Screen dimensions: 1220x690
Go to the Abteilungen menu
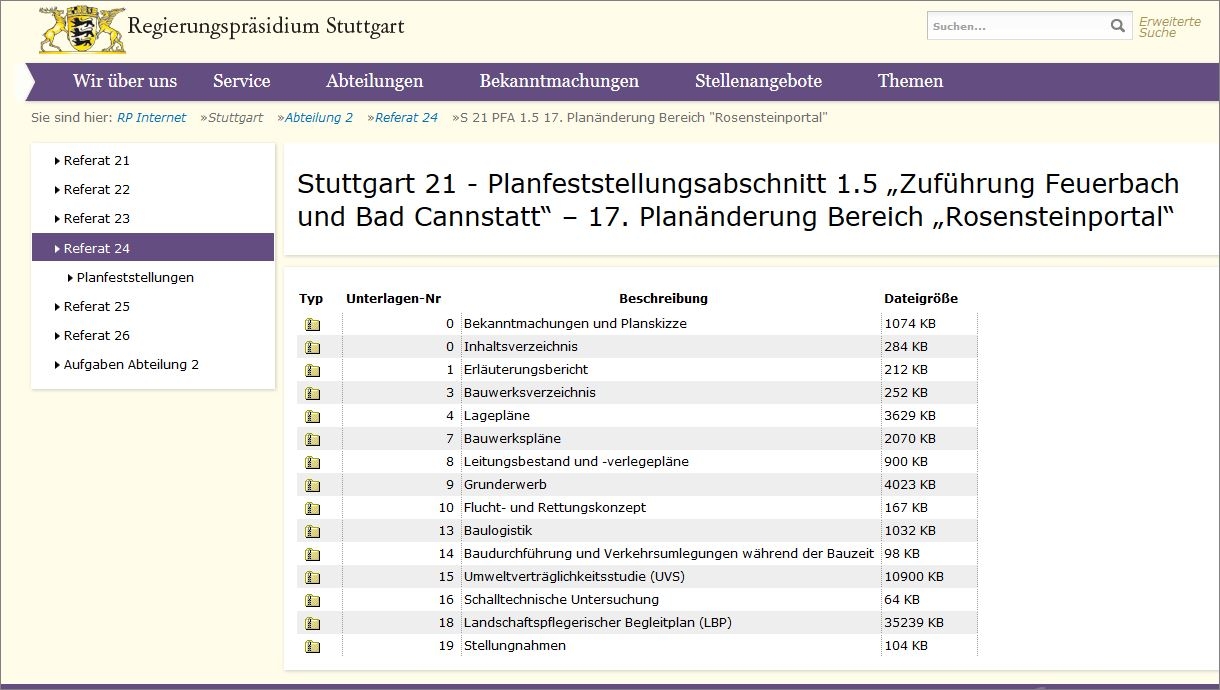[374, 81]
